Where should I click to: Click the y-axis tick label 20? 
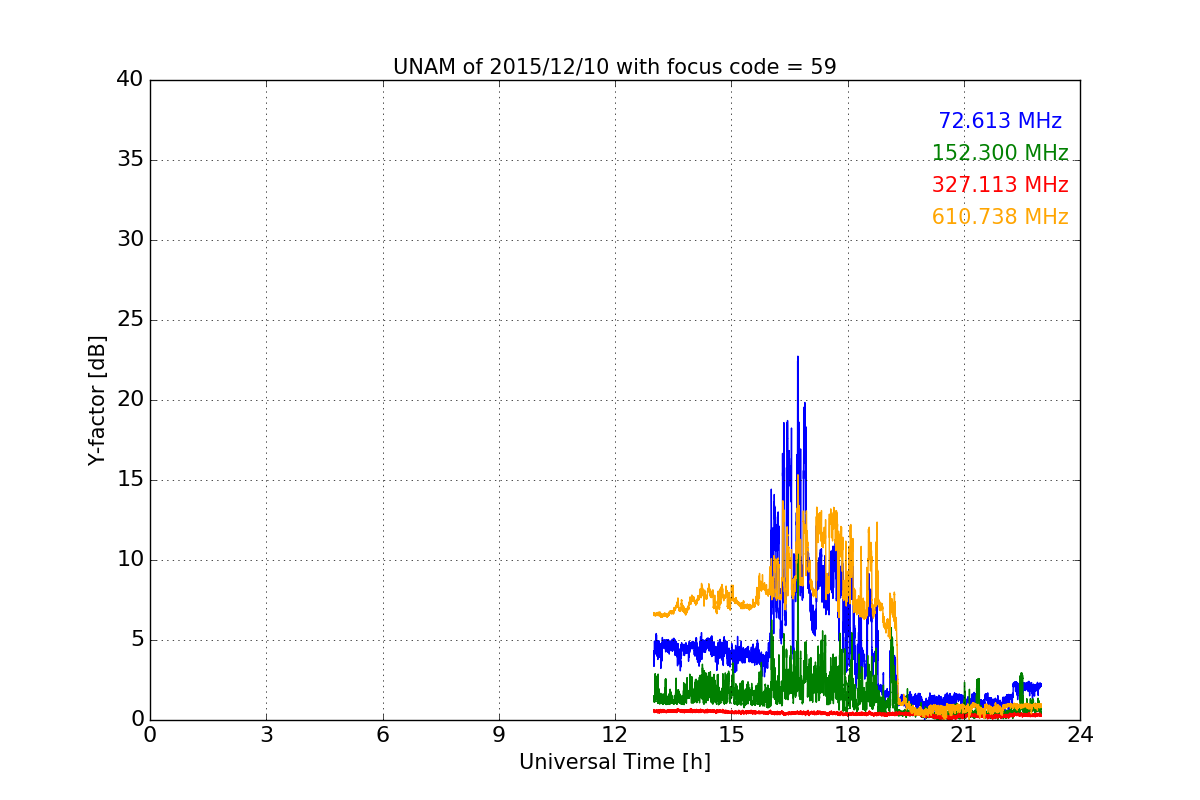(x=130, y=400)
